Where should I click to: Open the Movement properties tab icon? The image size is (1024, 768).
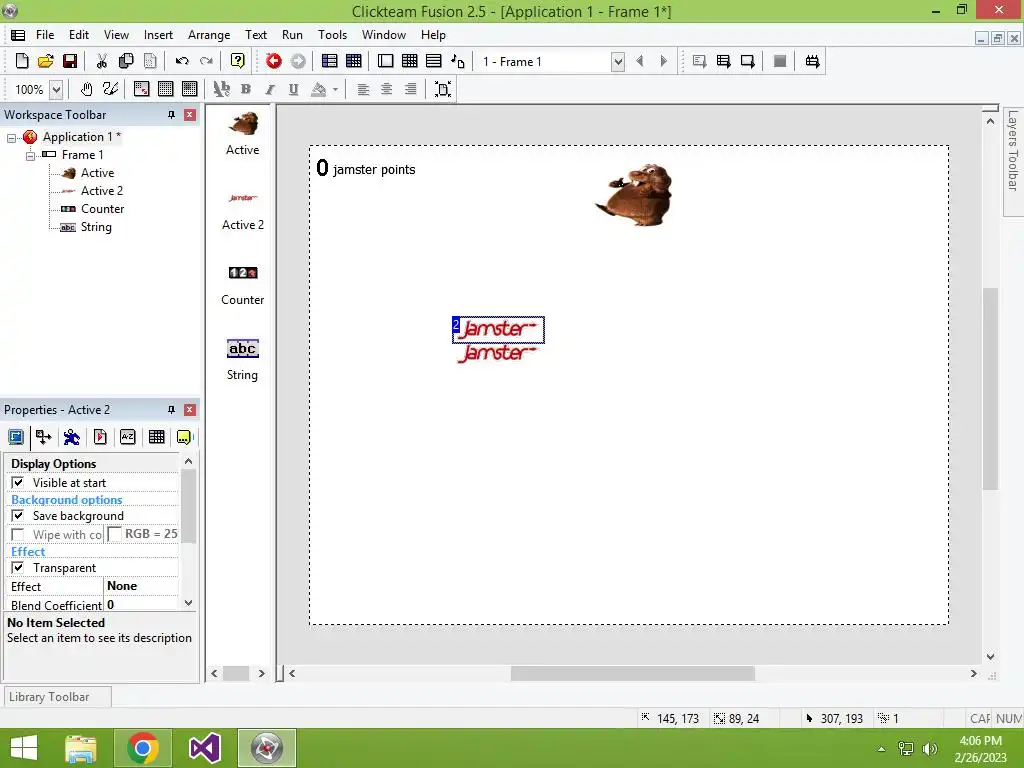click(72, 437)
